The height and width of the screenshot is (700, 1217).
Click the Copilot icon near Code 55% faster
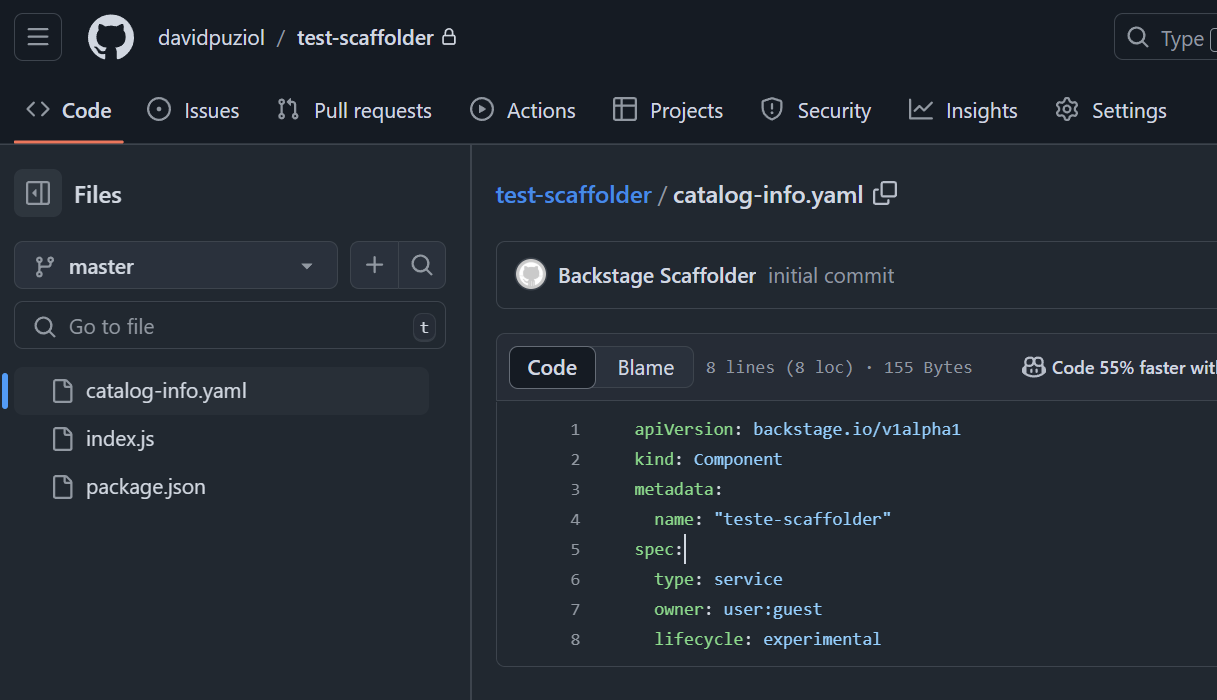tap(1033, 368)
